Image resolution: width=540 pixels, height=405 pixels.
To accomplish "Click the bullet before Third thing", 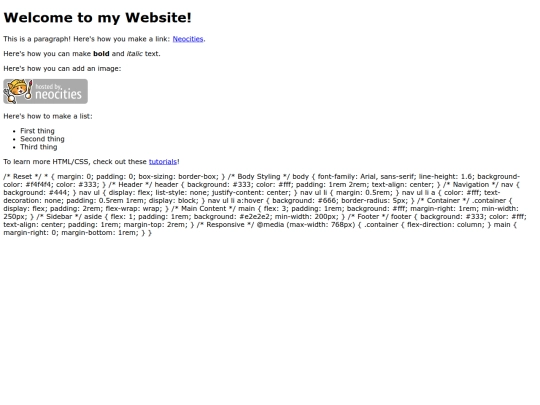I will tap(14, 147).
